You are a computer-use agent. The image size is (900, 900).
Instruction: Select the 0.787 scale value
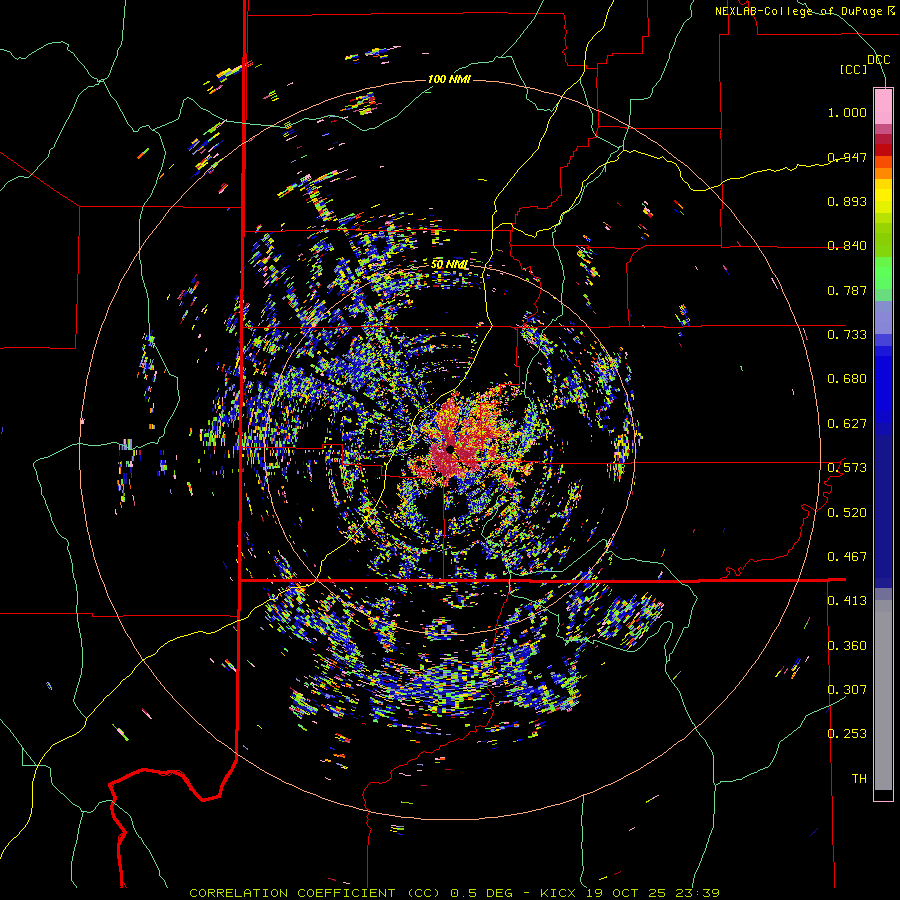847,290
